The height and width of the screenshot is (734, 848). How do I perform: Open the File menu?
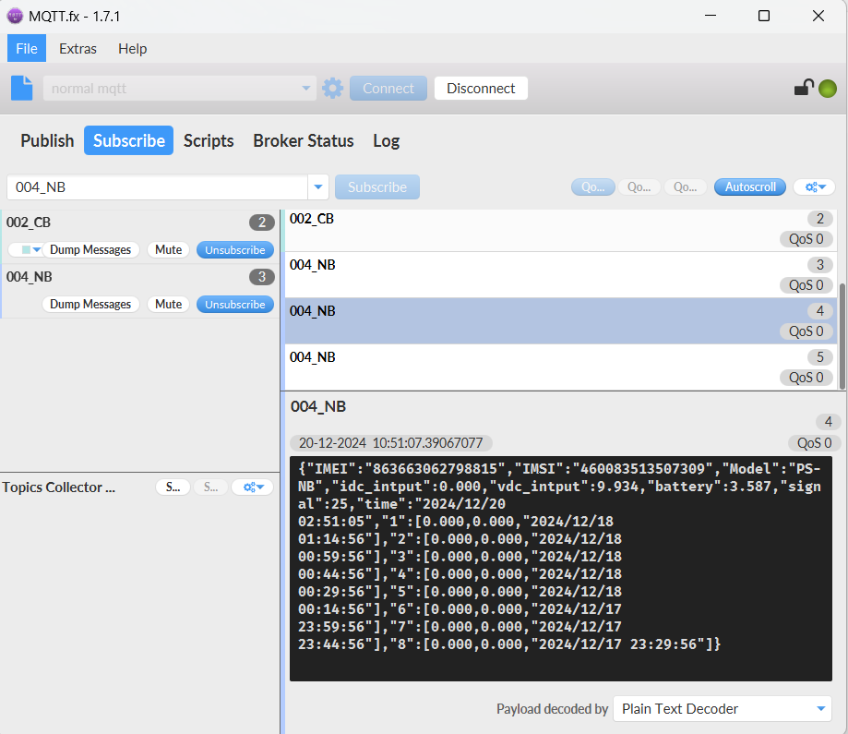point(26,48)
